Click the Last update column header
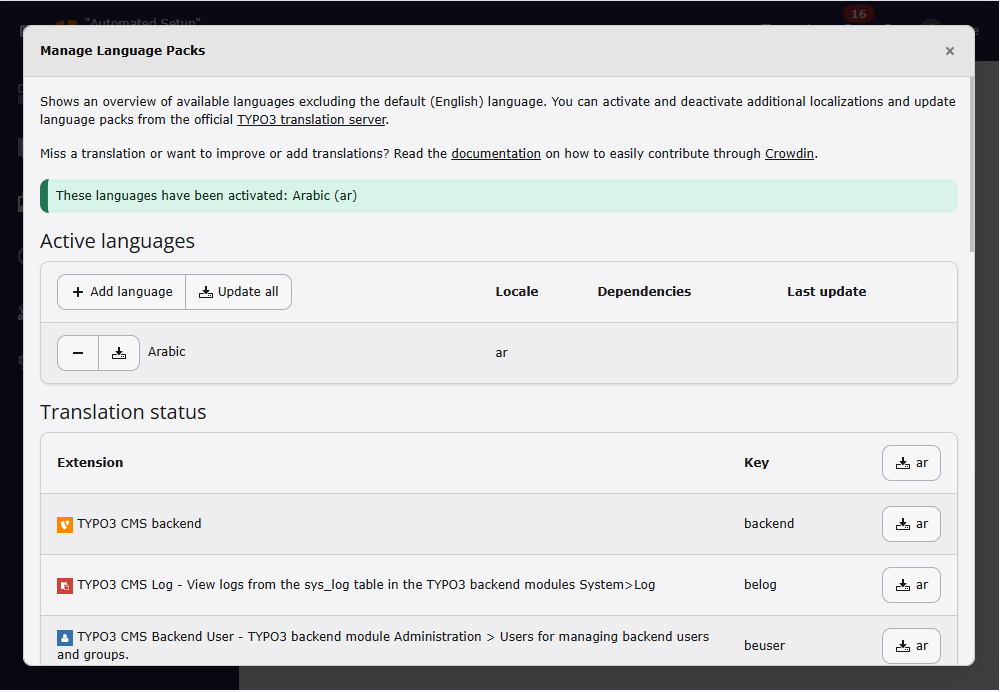 point(826,291)
